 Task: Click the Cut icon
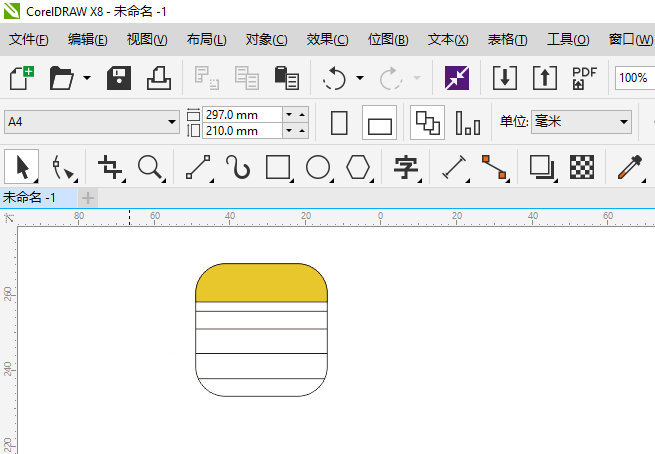tap(207, 78)
